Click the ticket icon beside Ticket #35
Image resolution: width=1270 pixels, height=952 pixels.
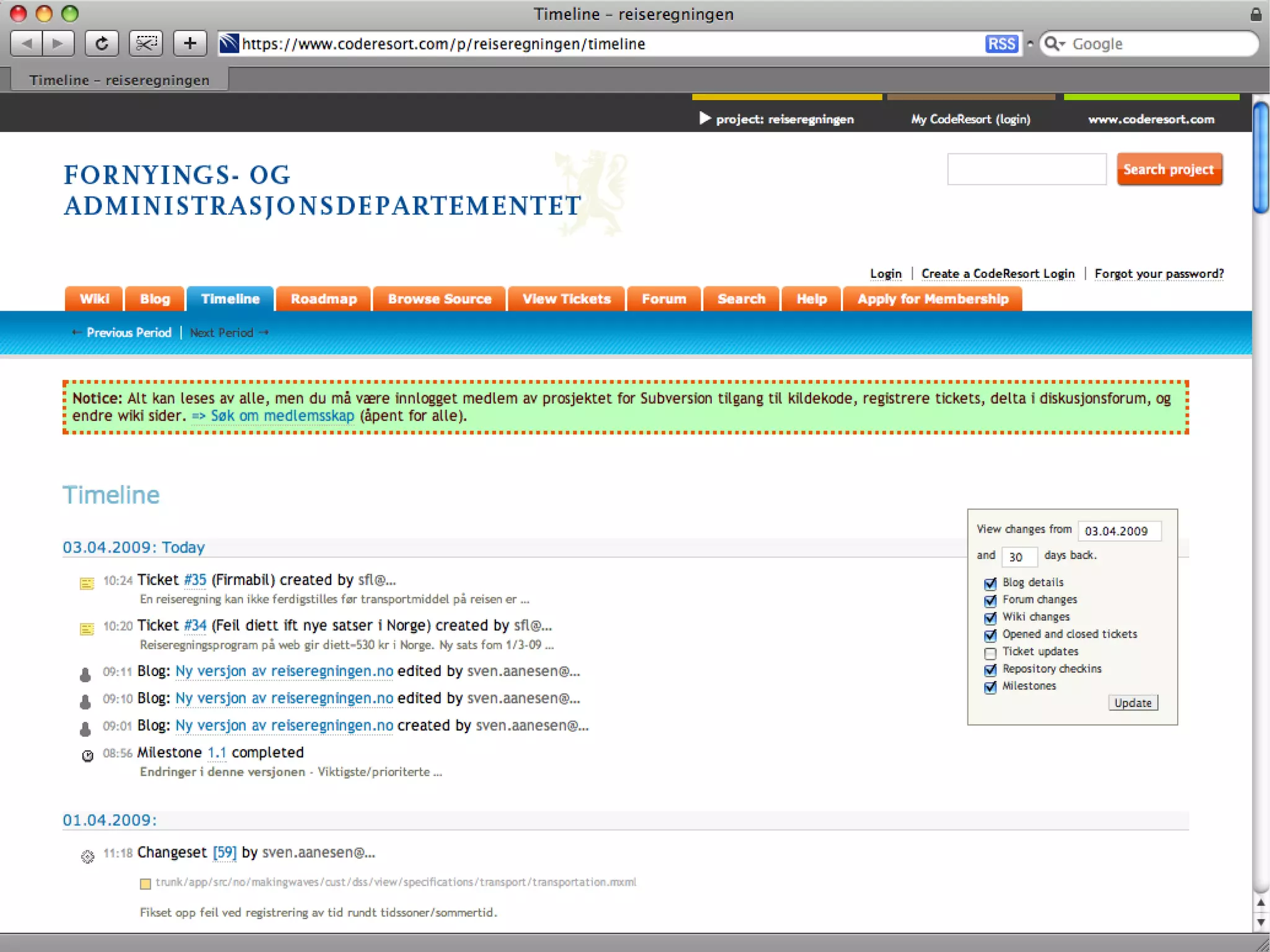(x=87, y=583)
